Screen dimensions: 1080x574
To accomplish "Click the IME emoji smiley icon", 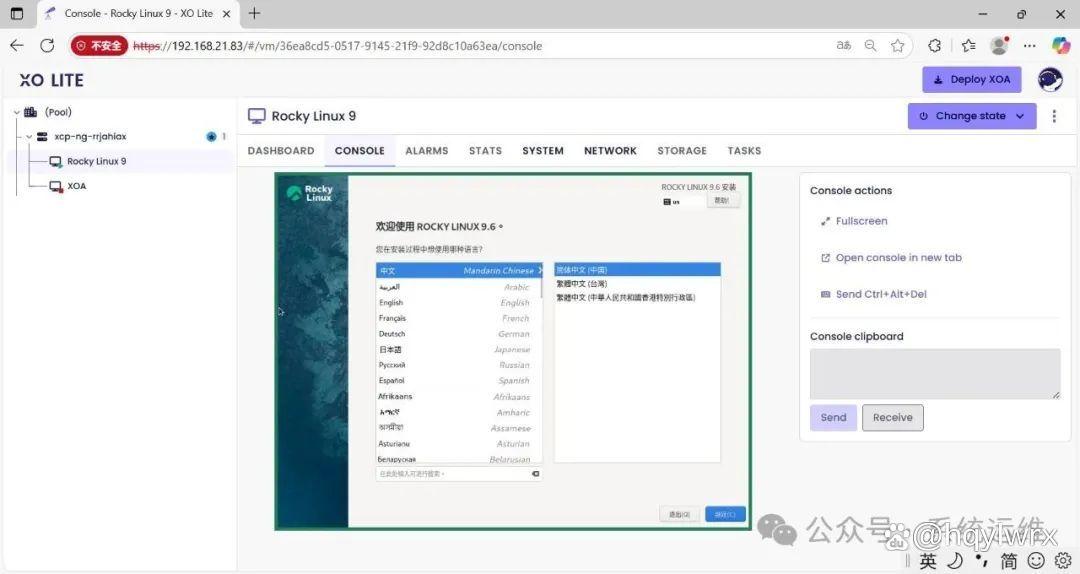I will [1036, 561].
